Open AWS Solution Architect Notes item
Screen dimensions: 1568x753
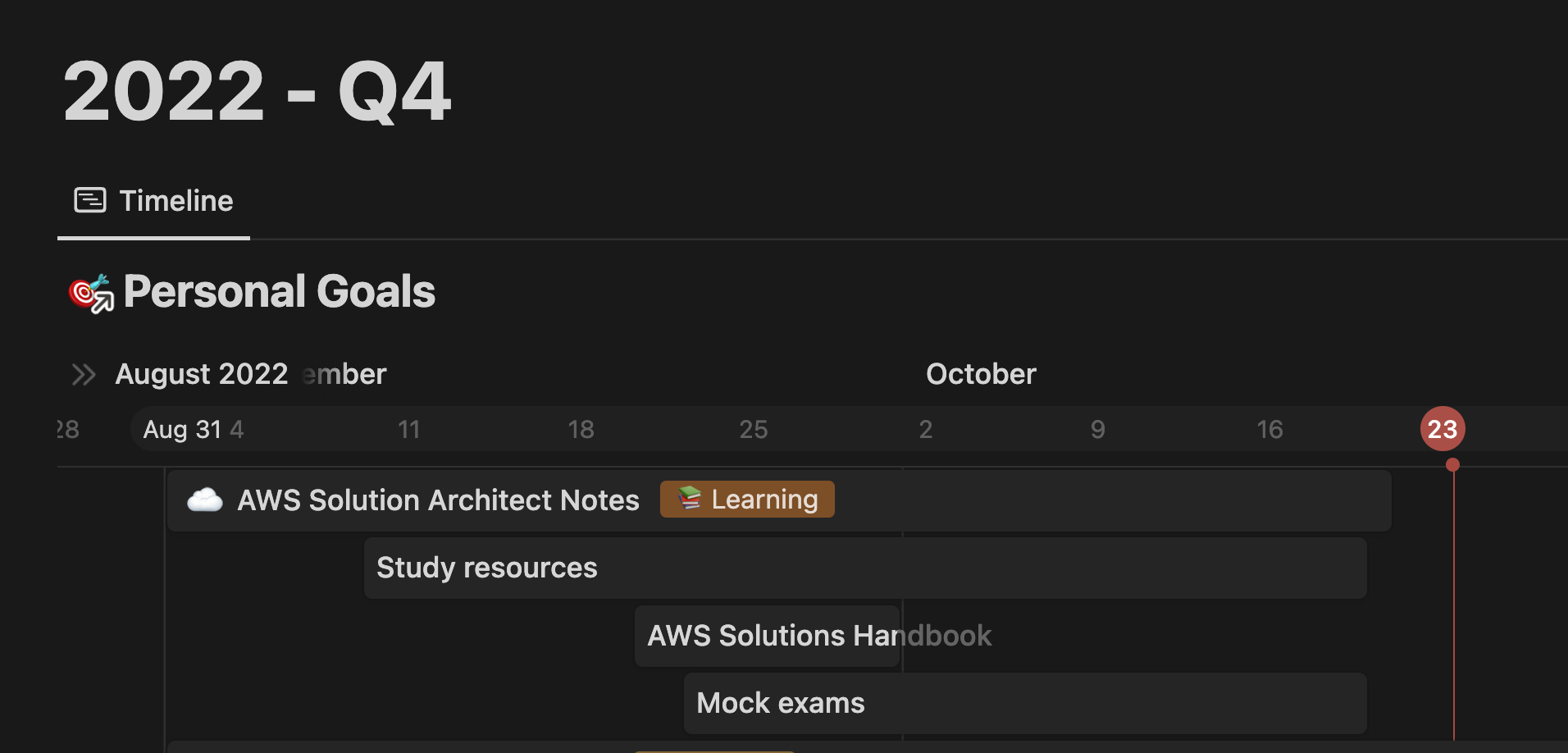click(x=438, y=500)
